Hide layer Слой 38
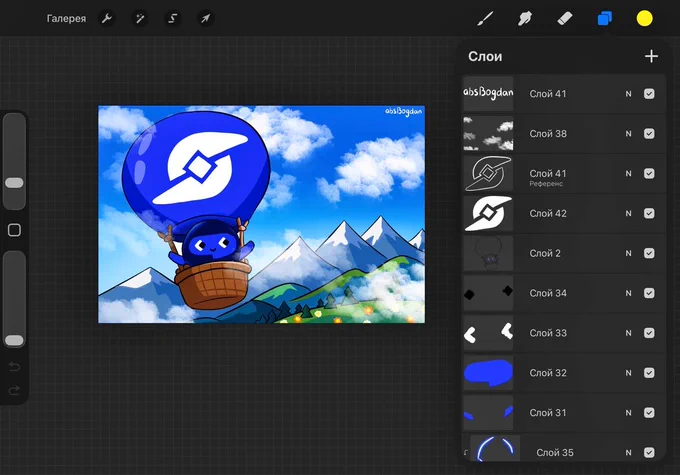 pos(649,134)
